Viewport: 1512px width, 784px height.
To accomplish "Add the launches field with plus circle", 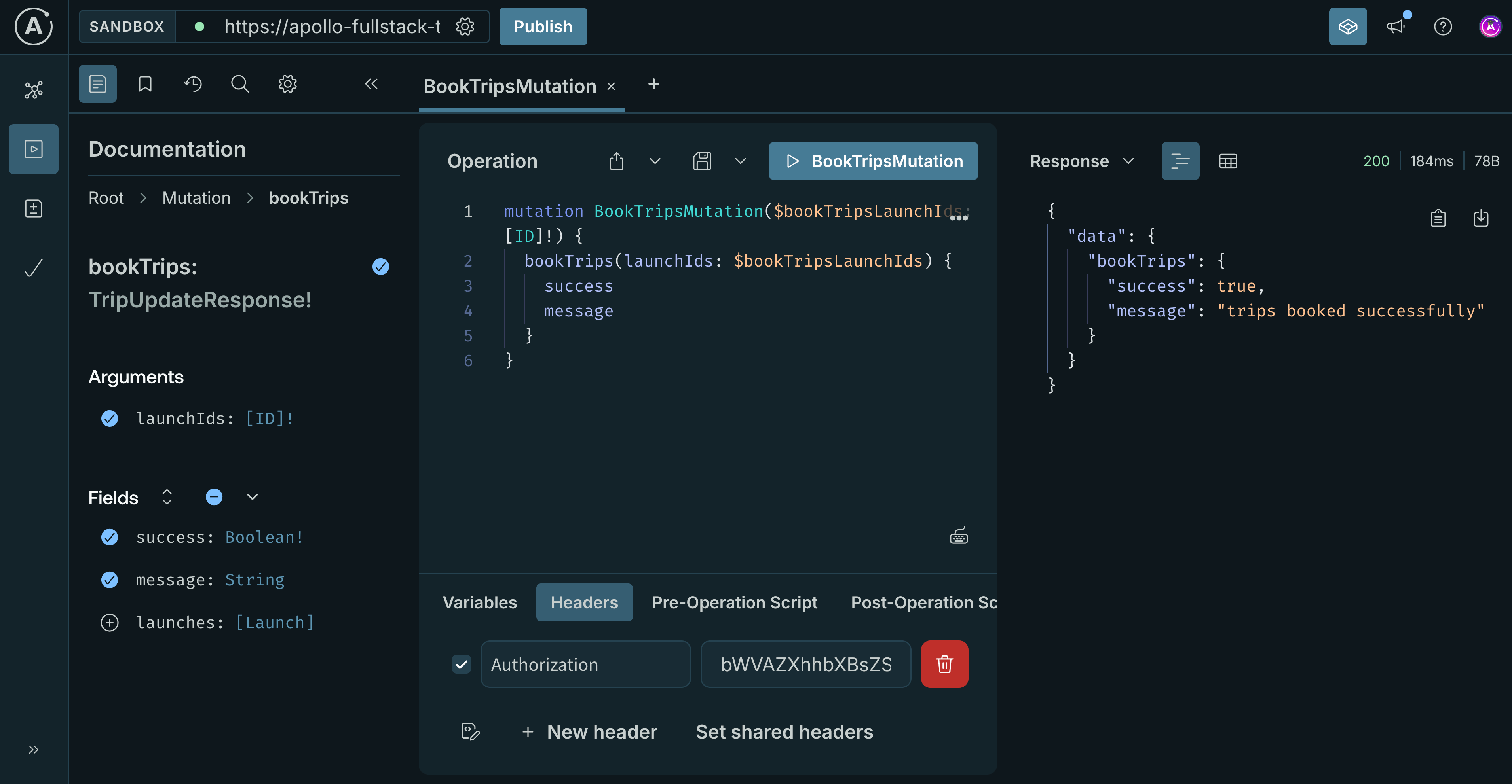I will (x=110, y=622).
